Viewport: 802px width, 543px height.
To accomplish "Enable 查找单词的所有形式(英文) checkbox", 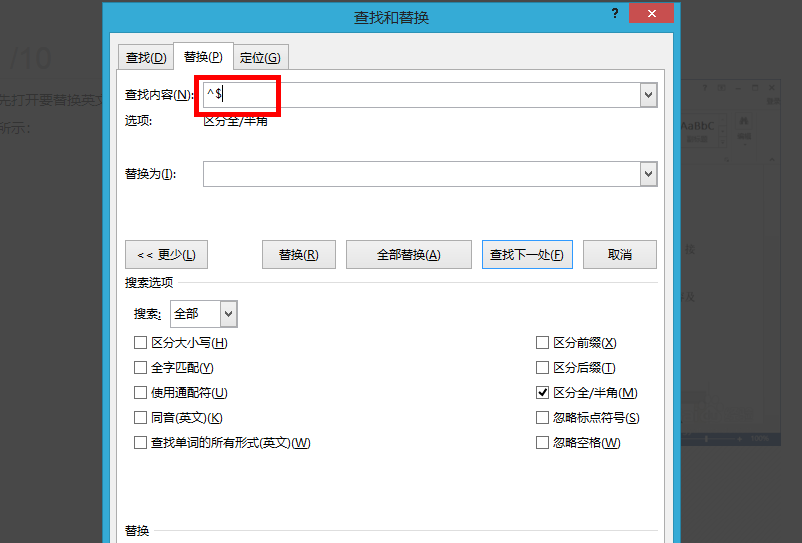I will click(140, 443).
